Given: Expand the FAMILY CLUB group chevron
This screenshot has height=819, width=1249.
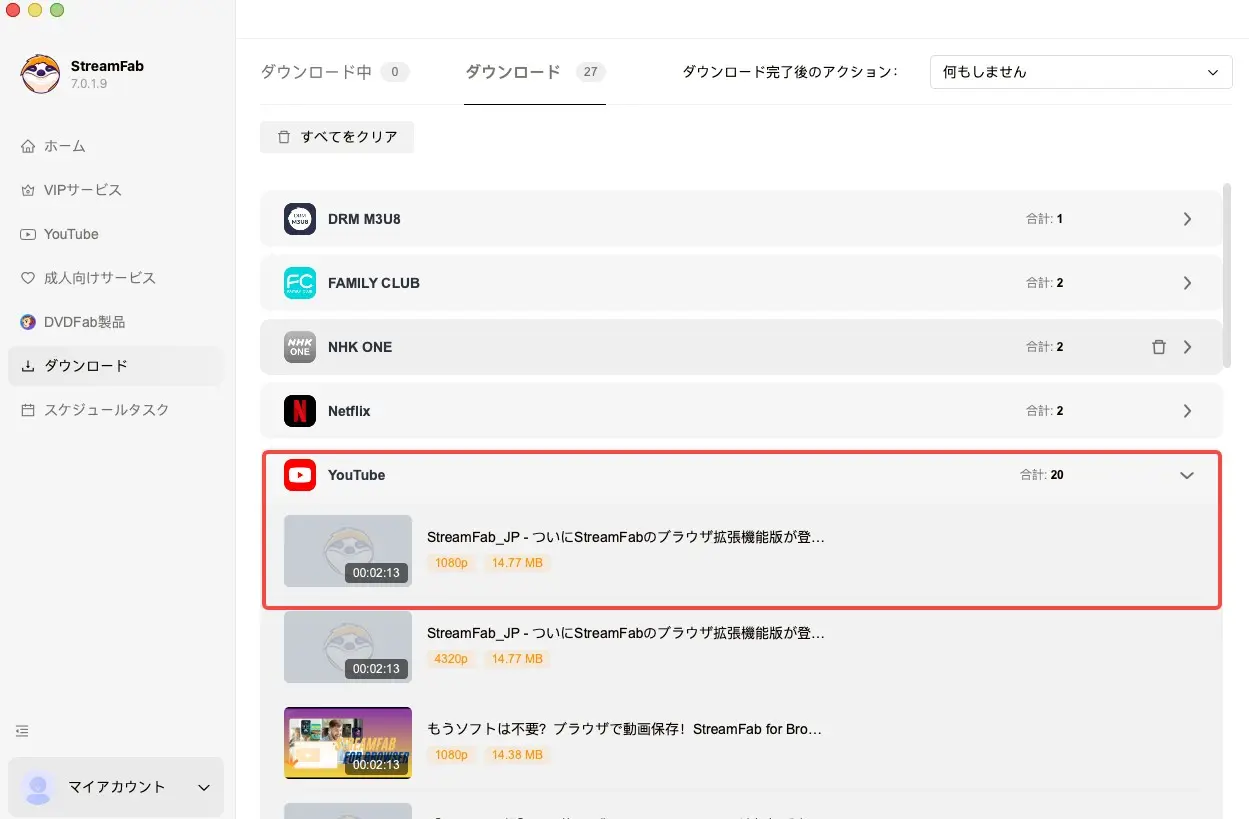Looking at the screenshot, I should pos(1187,283).
